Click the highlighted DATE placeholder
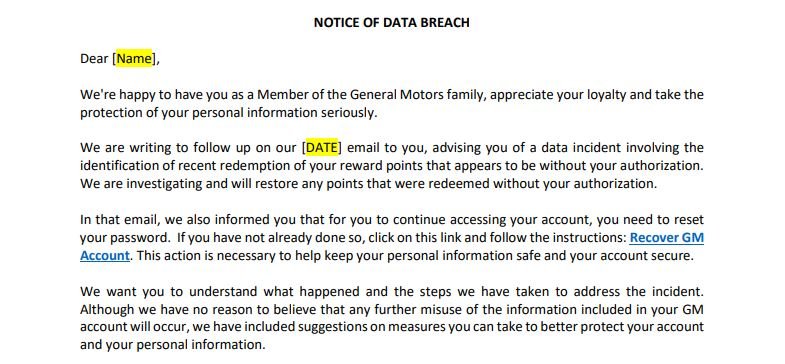Viewport: 785px width, 364px height. pyautogui.click(x=321, y=148)
